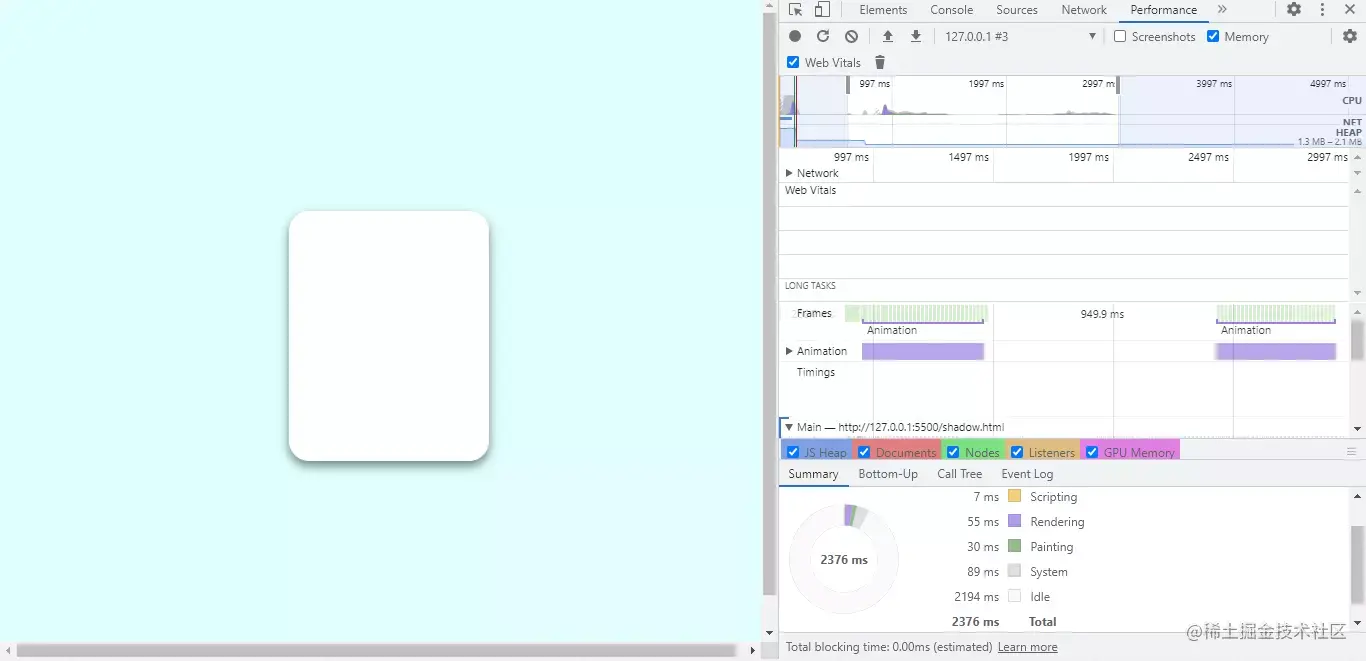Click the Web Vitals track label
Screen dimensions: 1366x661
click(810, 190)
